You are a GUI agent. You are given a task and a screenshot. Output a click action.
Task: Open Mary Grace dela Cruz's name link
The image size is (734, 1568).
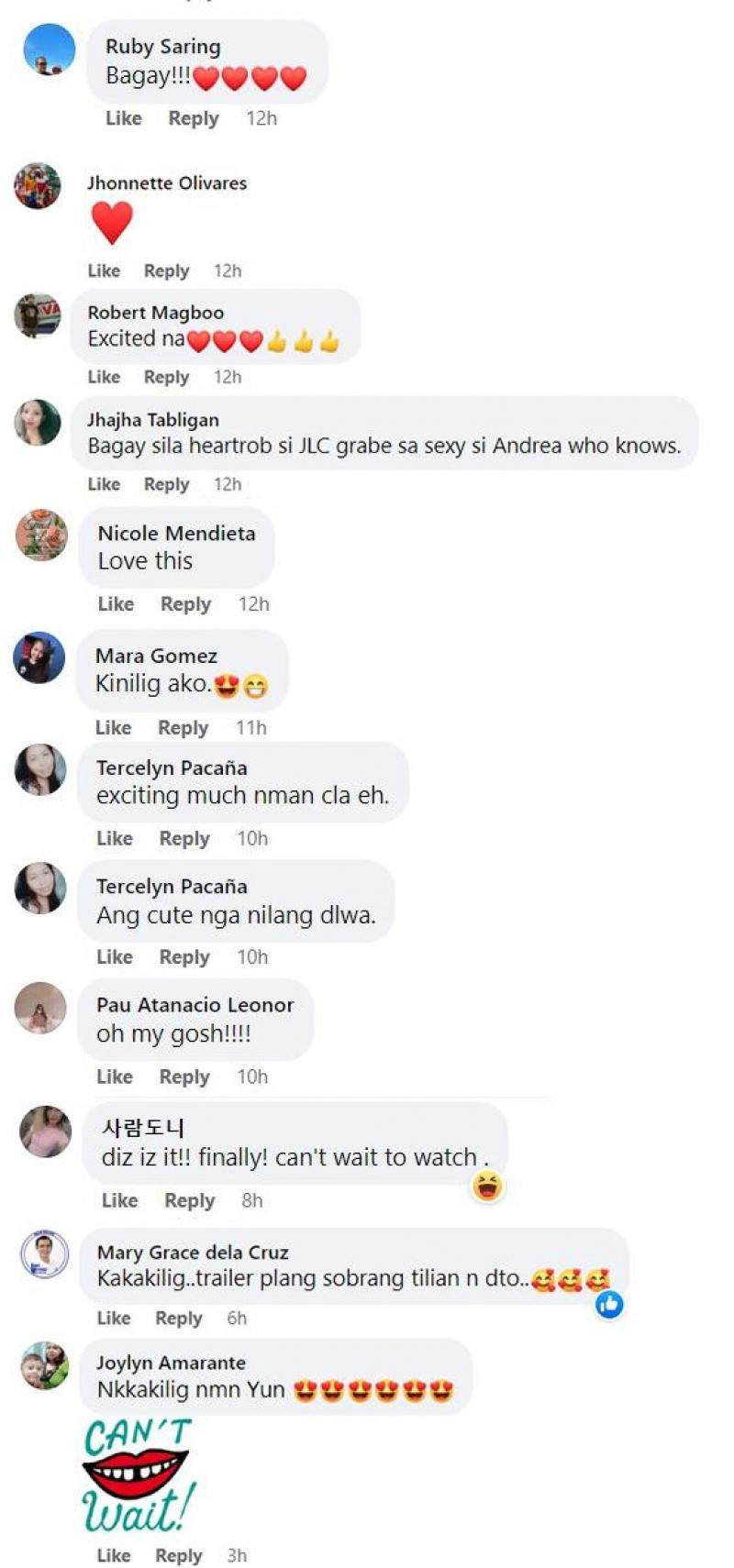[193, 1253]
